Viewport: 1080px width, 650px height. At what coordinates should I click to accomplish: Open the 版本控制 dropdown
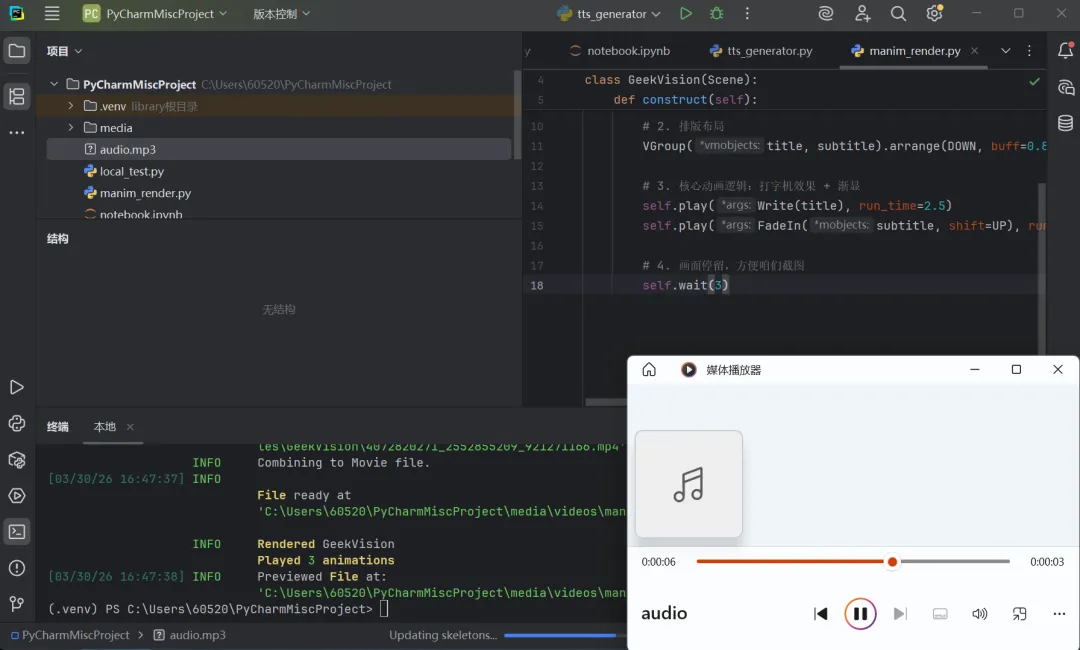click(x=281, y=13)
